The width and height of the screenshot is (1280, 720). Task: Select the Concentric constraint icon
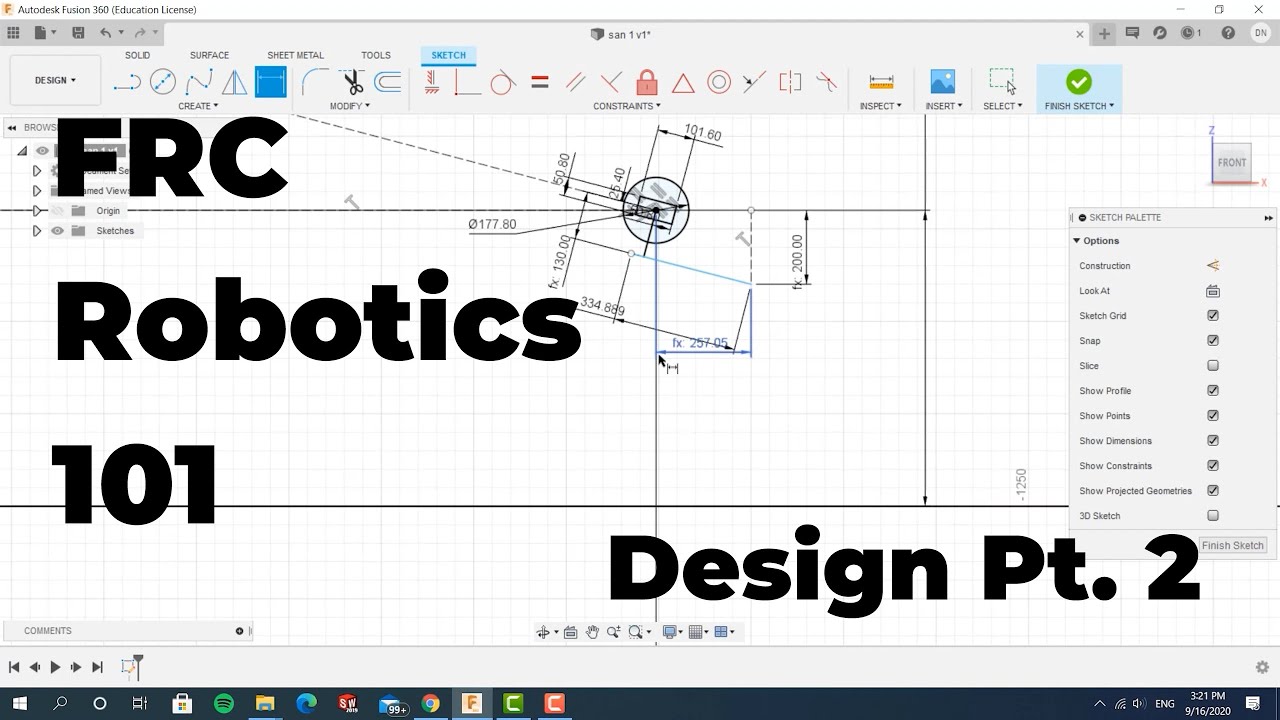coord(719,82)
